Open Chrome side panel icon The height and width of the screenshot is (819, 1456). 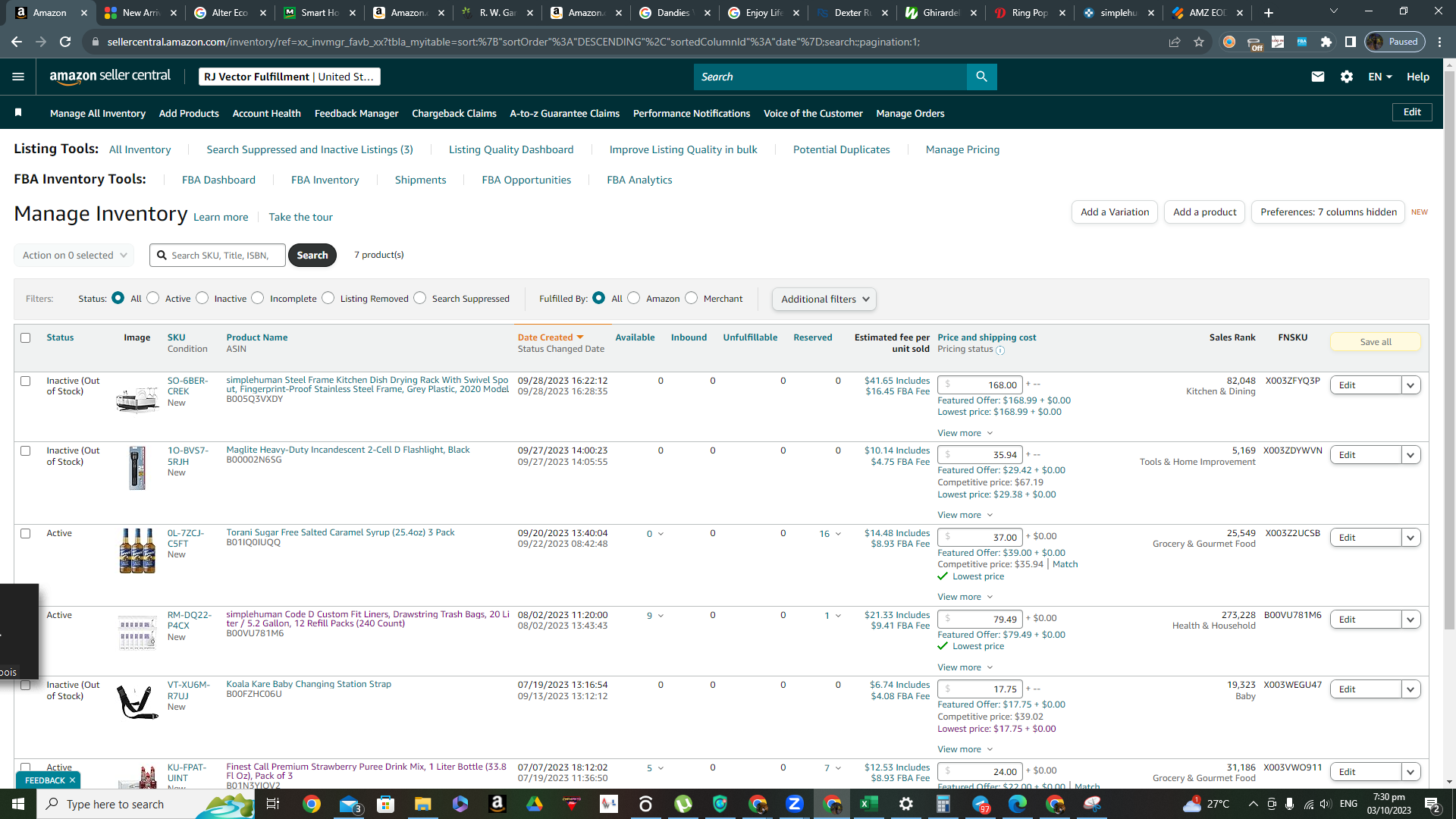coord(1351,42)
